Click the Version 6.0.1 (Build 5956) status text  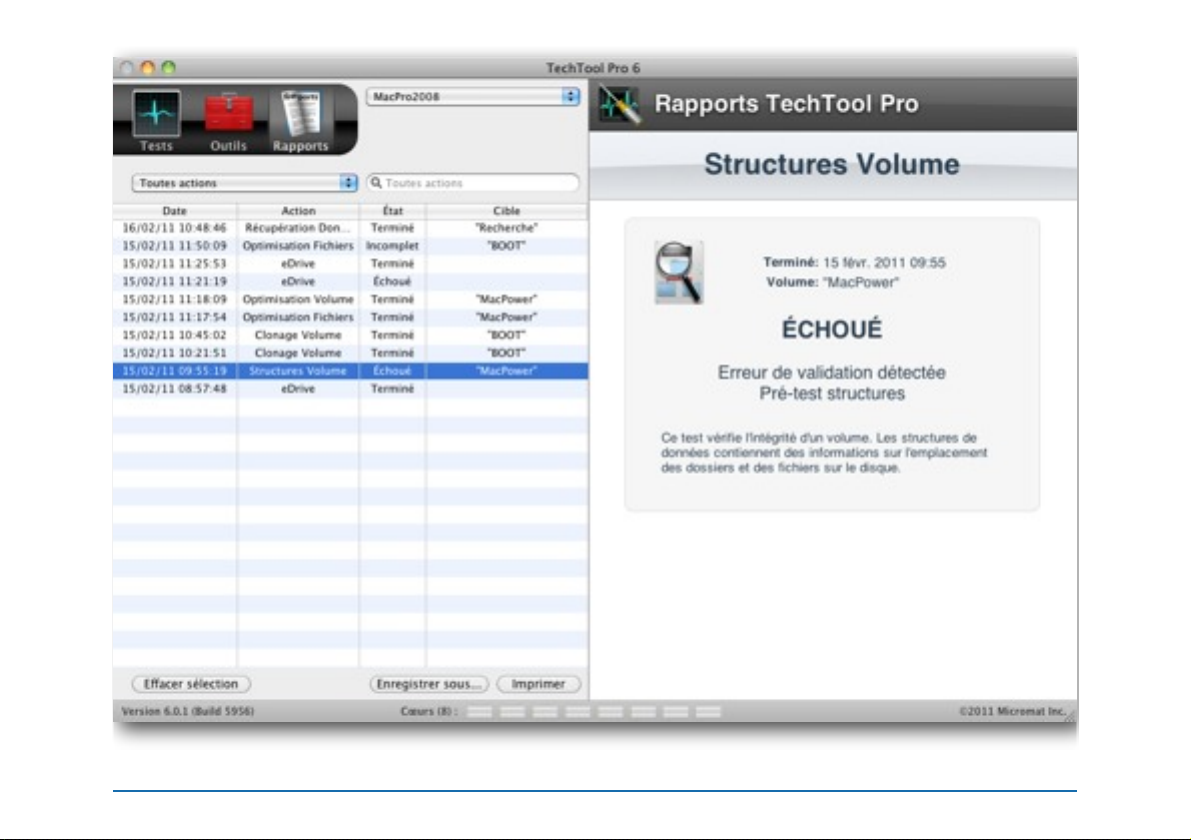pyautogui.click(x=188, y=712)
